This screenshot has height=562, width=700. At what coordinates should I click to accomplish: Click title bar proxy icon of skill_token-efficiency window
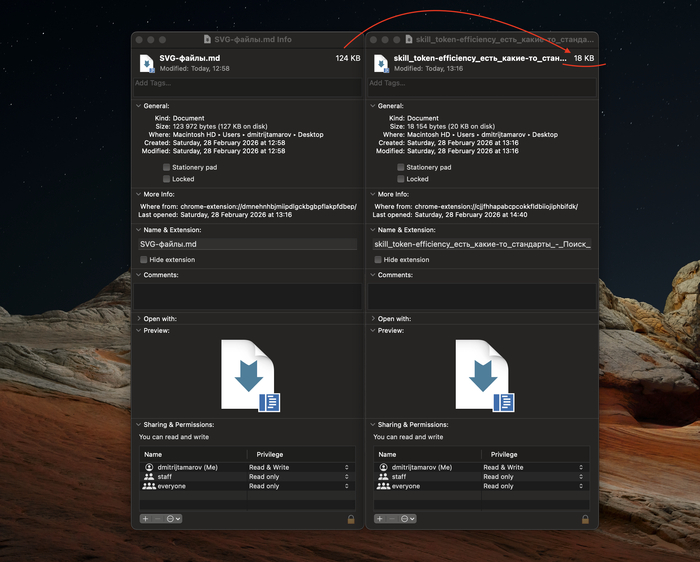[408, 39]
